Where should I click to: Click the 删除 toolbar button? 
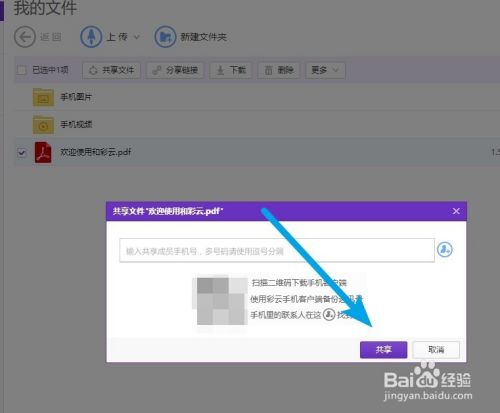279,70
